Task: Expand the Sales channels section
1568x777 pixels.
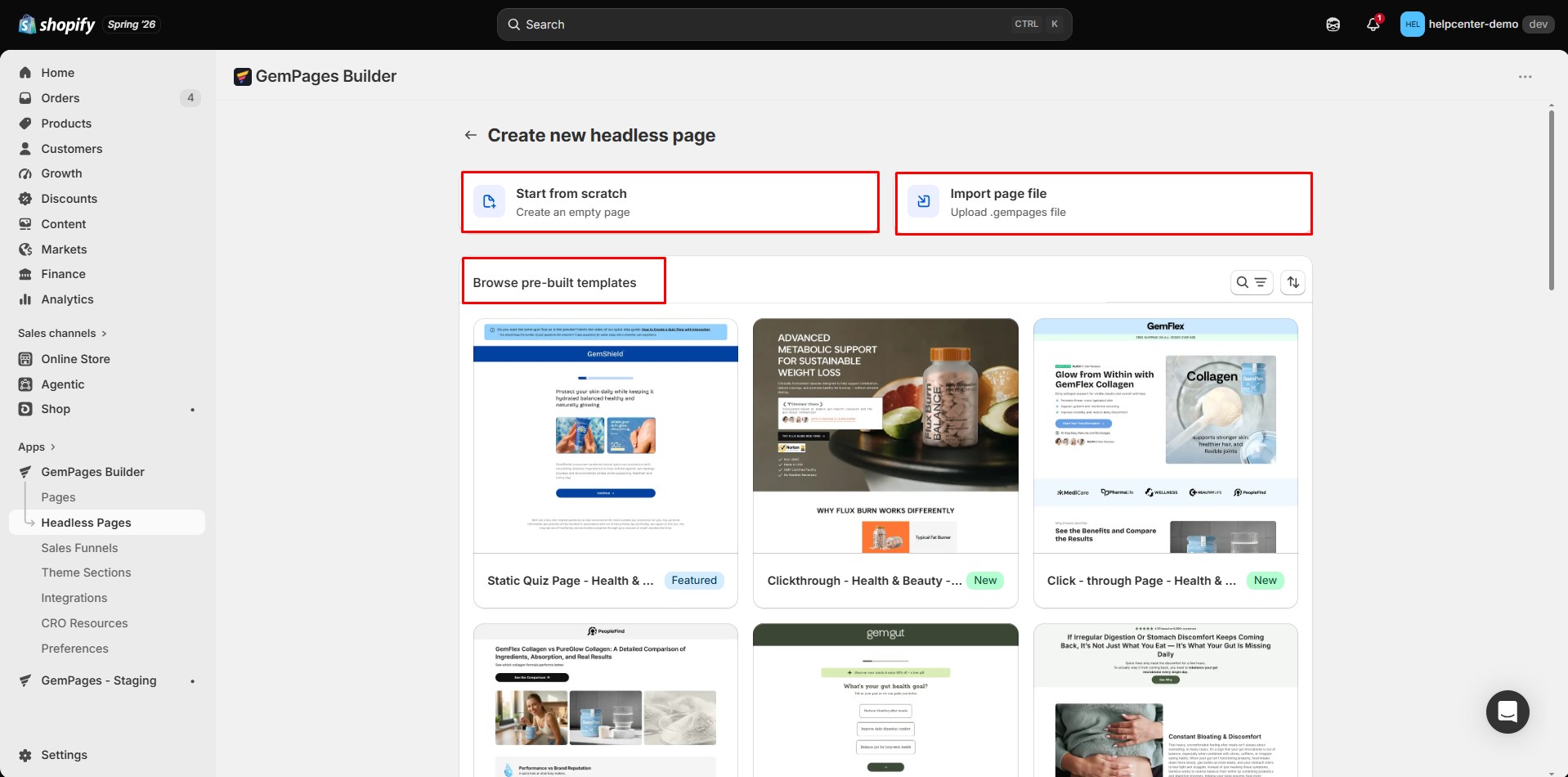Action: [x=62, y=333]
